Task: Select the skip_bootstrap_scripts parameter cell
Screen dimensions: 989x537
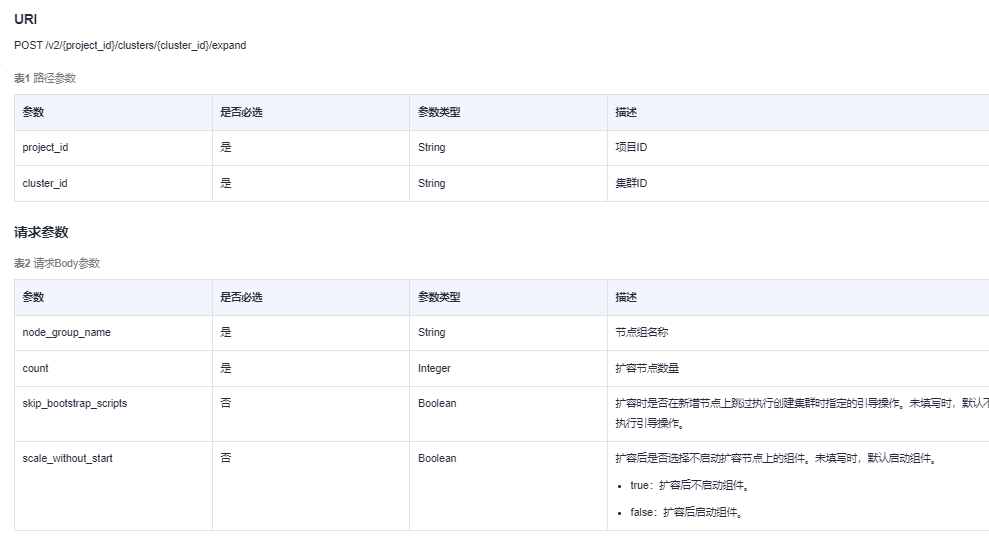Action: tap(75, 403)
